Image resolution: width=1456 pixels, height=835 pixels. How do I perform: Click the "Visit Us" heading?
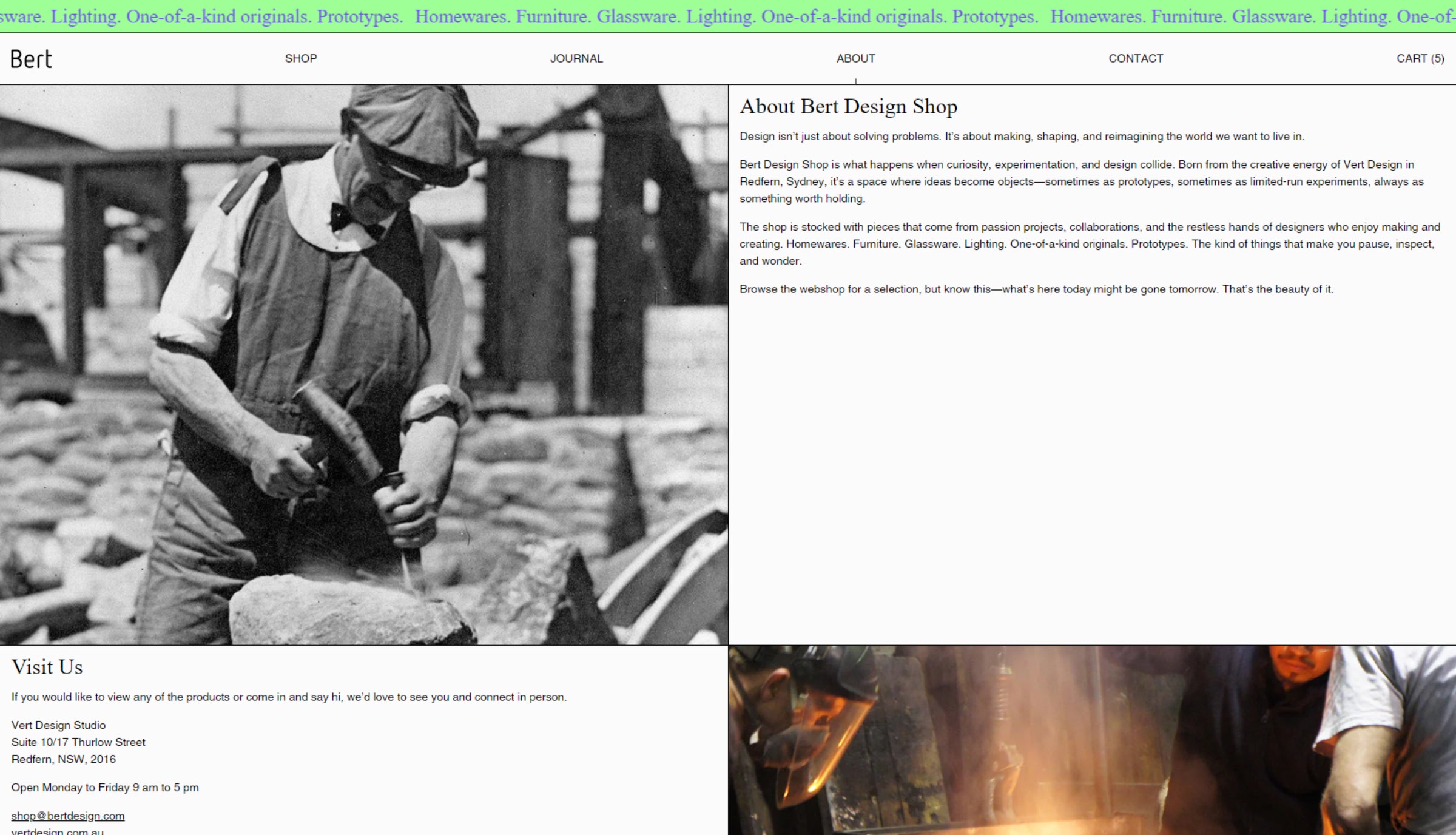point(47,667)
